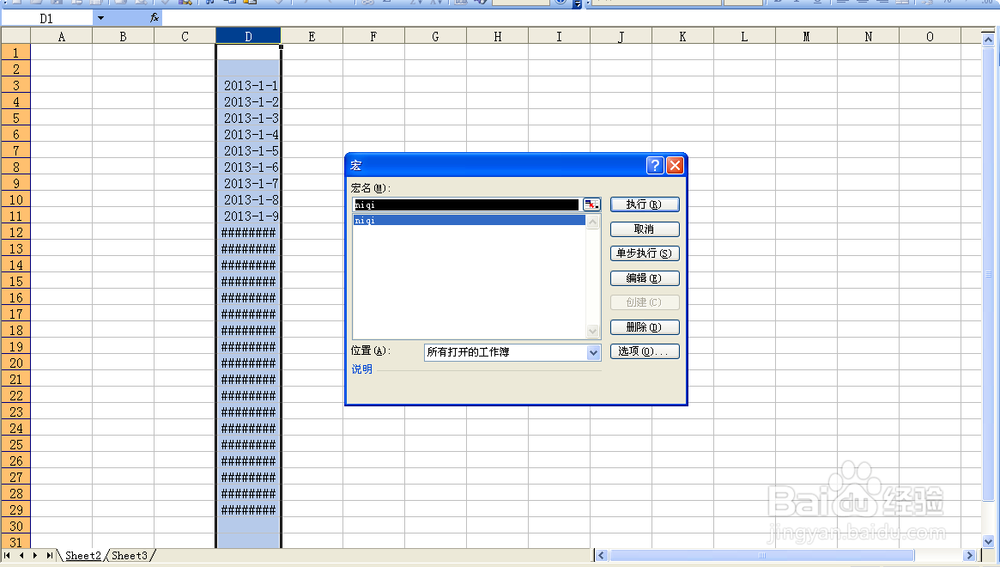Click the worksheet vertical scrollbar thumb
Image resolution: width=1000 pixels, height=567 pixels.
(x=988, y=274)
